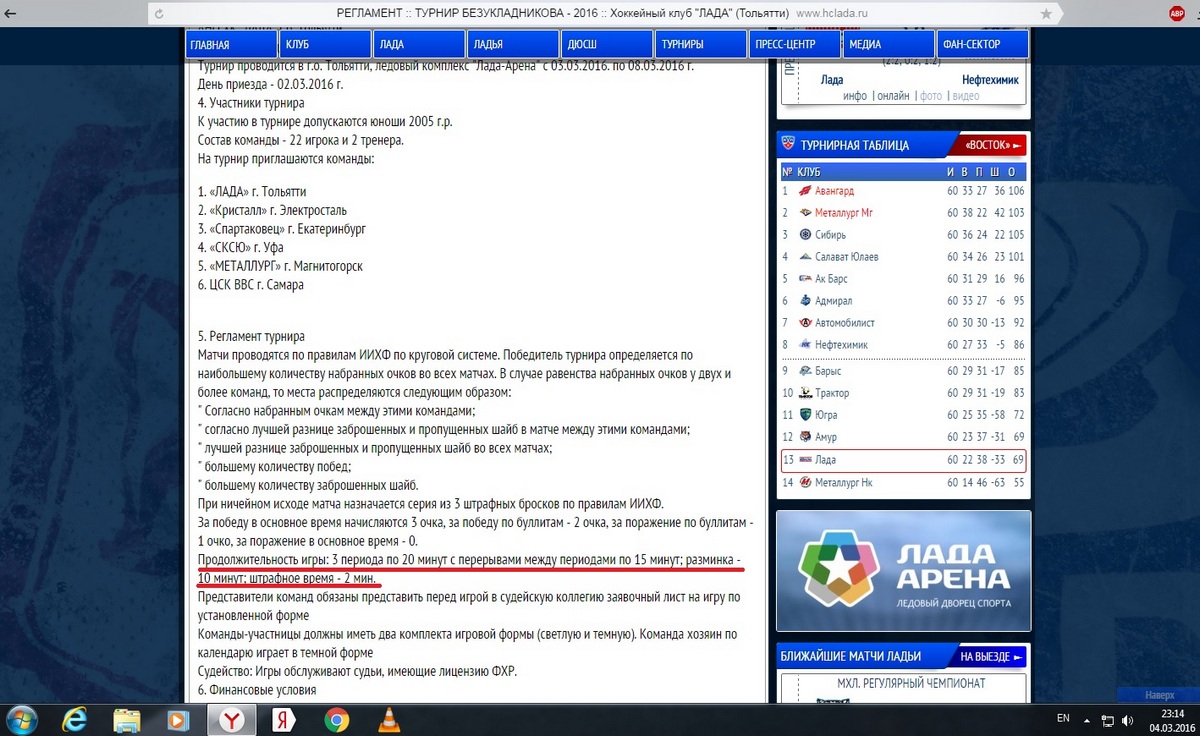
Task: Open ДЮСШ menu item
Action: point(607,44)
